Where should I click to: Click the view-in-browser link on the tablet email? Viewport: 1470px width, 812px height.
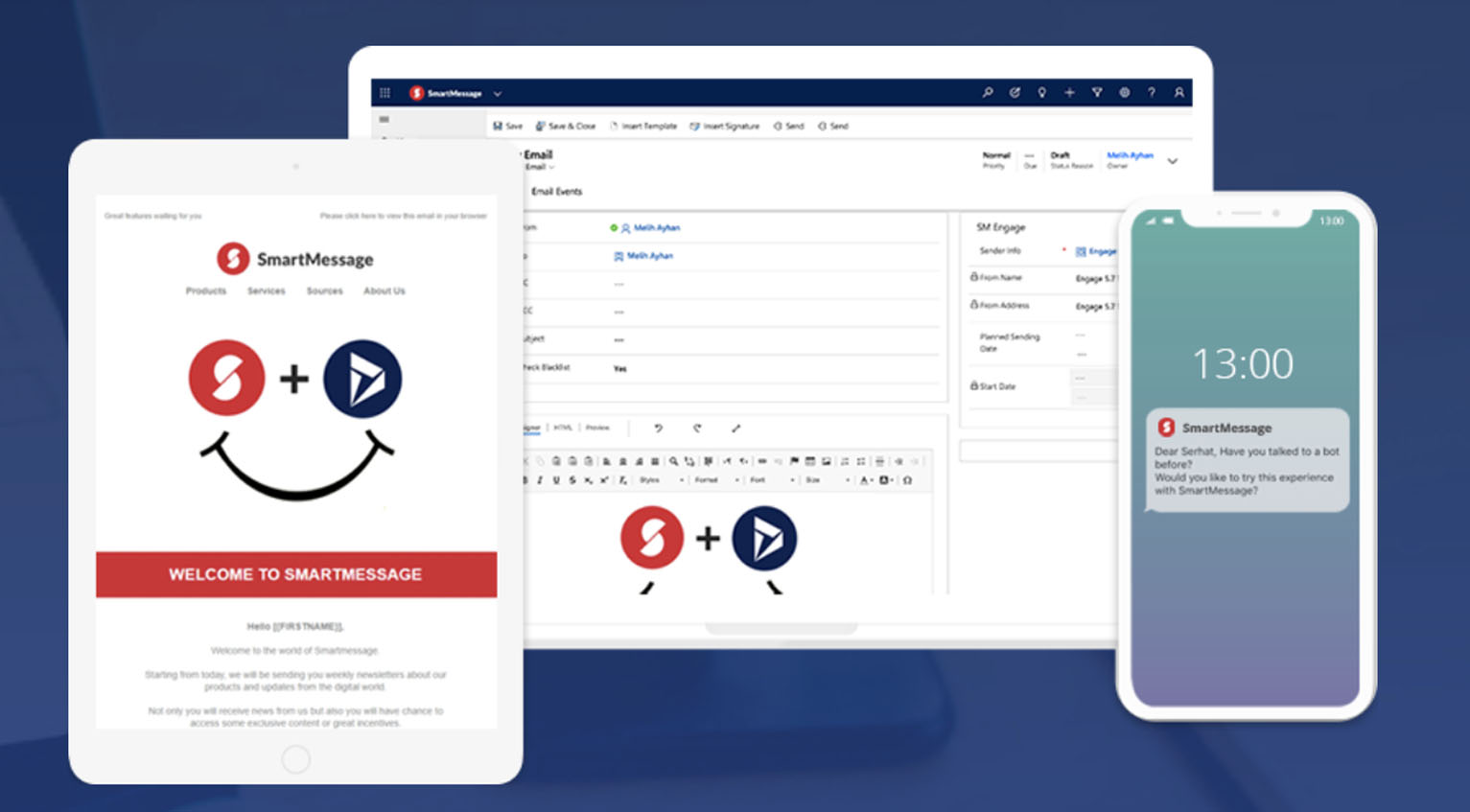[x=404, y=217]
